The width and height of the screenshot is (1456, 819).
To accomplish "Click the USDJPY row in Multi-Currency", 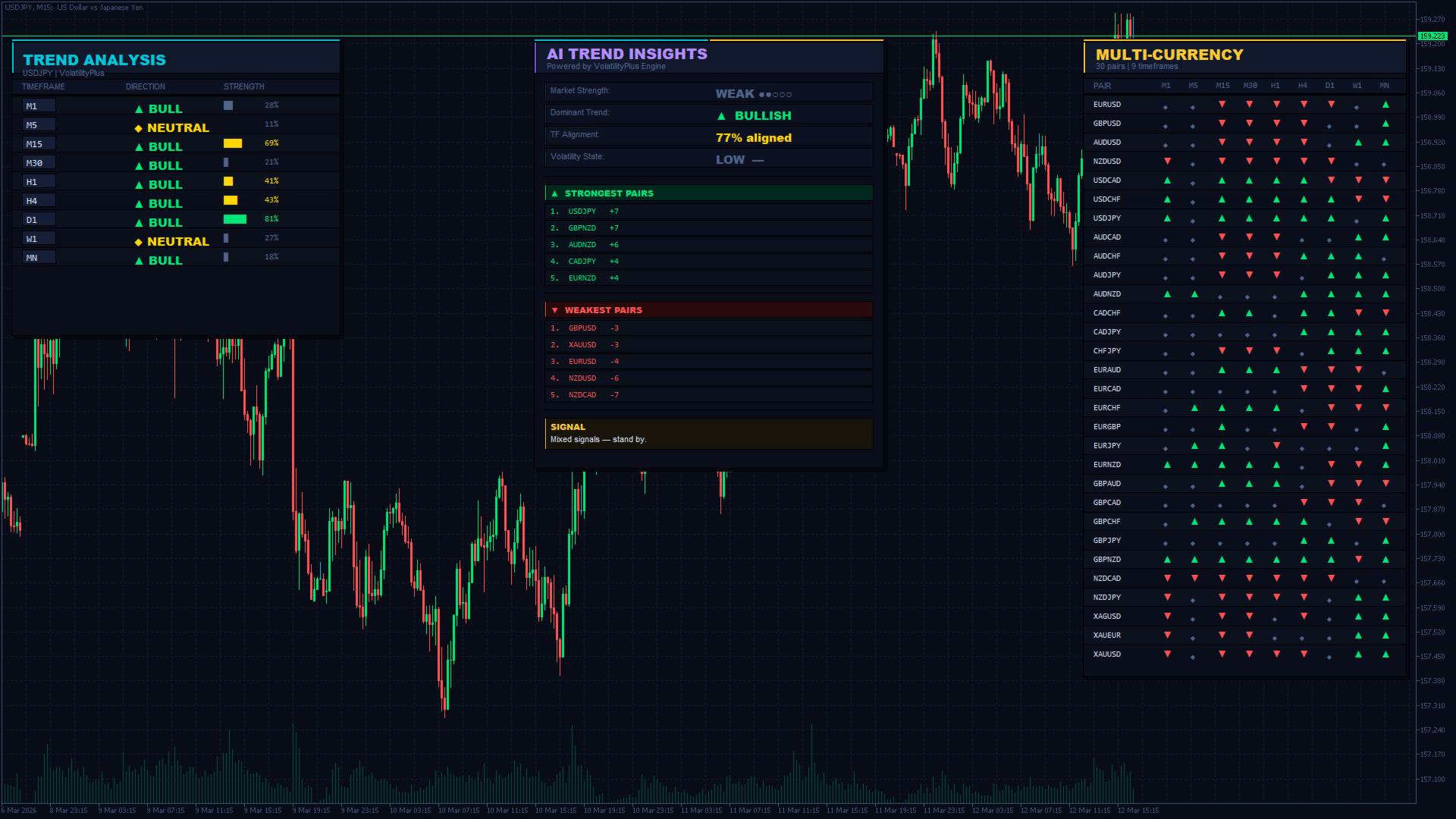I will coord(1106,218).
